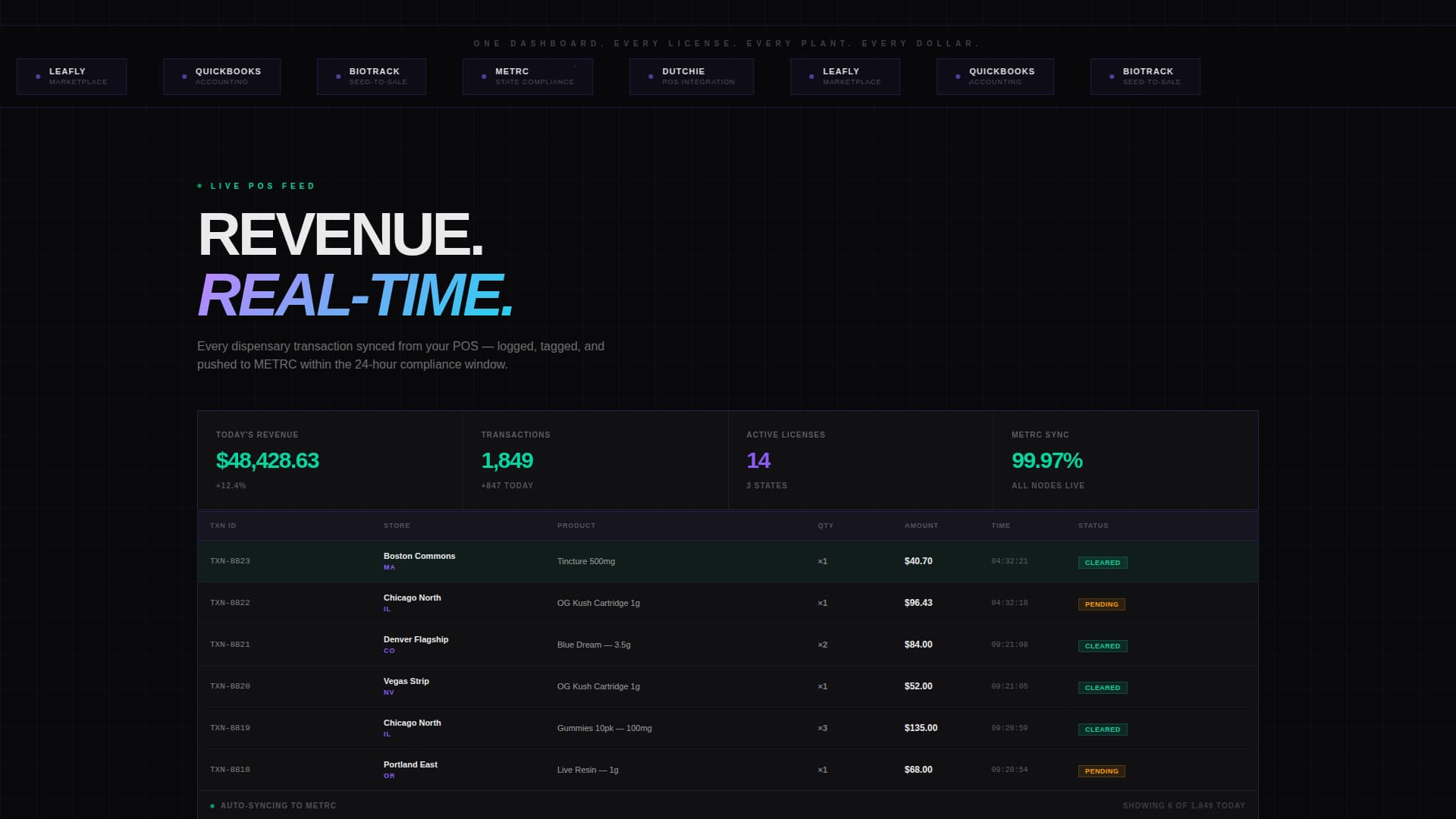Open the AMOUNT column sorting options
This screenshot has width=1456, height=819.
921,525
